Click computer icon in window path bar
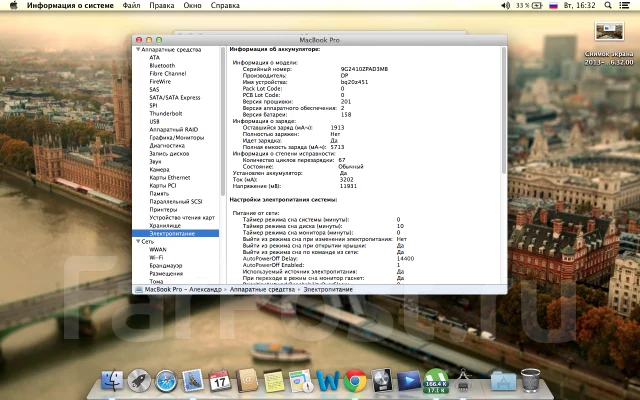 (x=139, y=289)
